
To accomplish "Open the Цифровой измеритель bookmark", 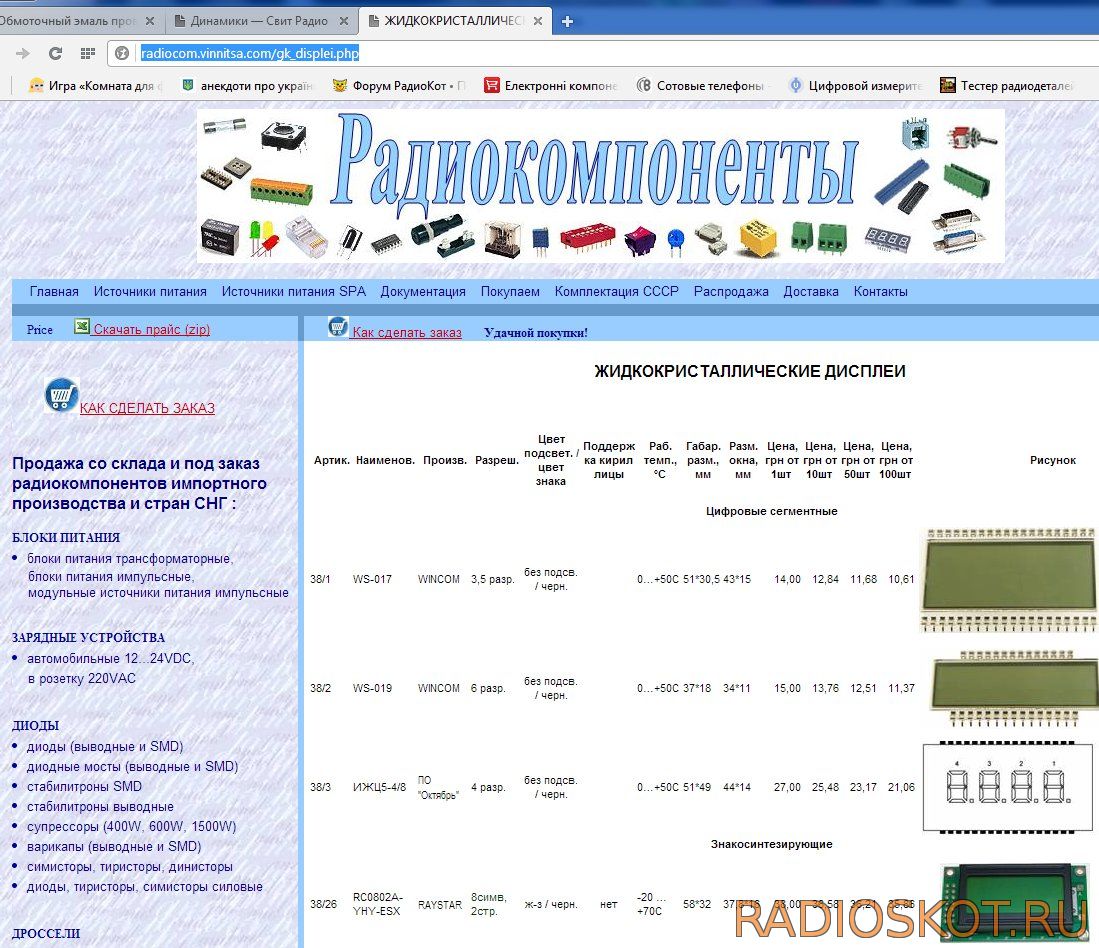I will tap(855, 85).
